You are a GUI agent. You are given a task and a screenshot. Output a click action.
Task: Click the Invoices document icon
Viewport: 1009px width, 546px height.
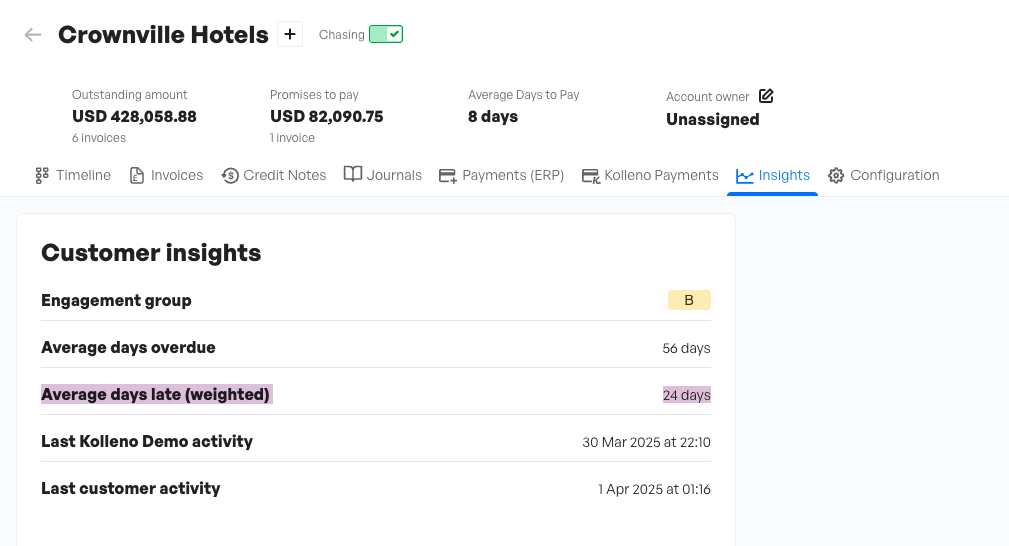pyautogui.click(x=137, y=175)
